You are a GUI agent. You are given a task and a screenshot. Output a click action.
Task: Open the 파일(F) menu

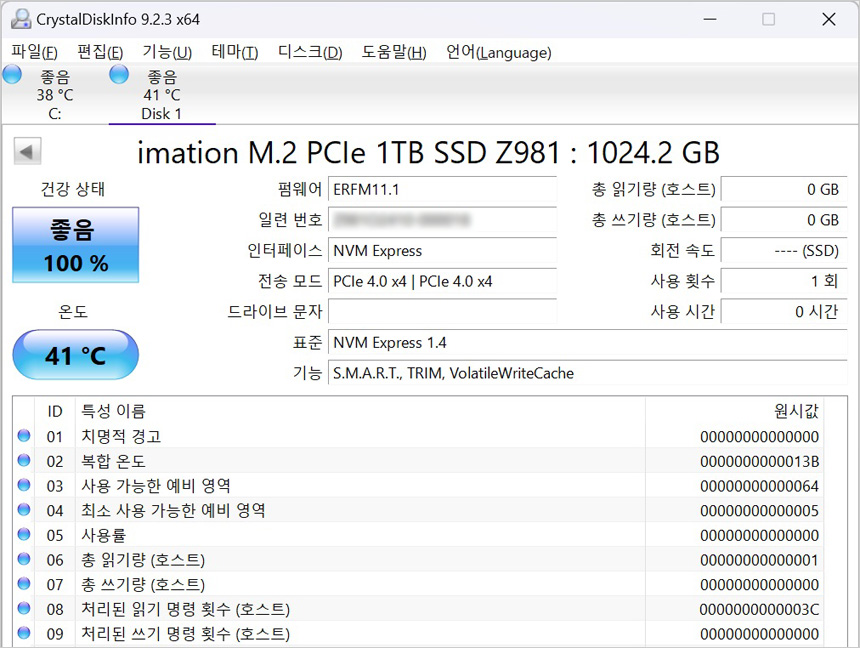point(34,52)
